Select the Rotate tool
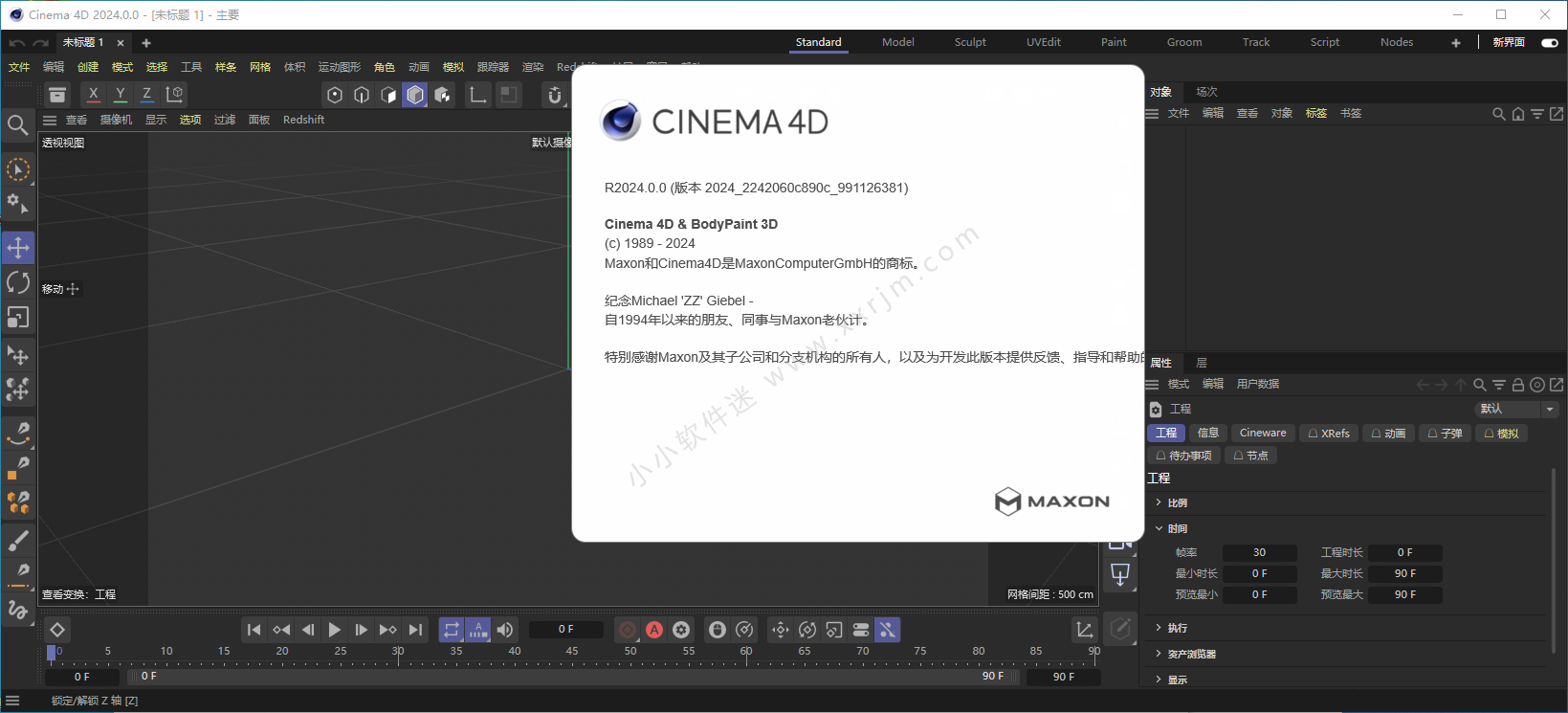Image resolution: width=1568 pixels, height=713 pixels. point(18,282)
